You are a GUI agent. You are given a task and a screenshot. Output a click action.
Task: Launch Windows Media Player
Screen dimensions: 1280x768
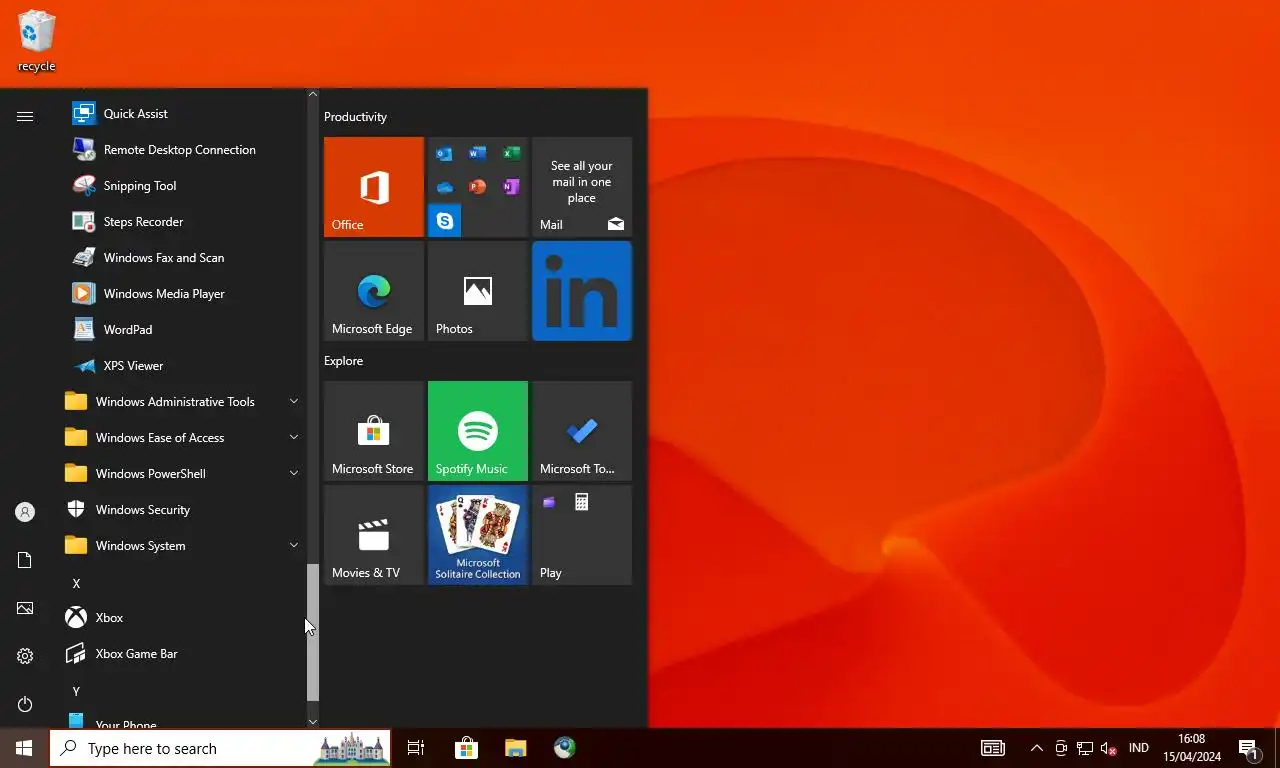pos(184,294)
